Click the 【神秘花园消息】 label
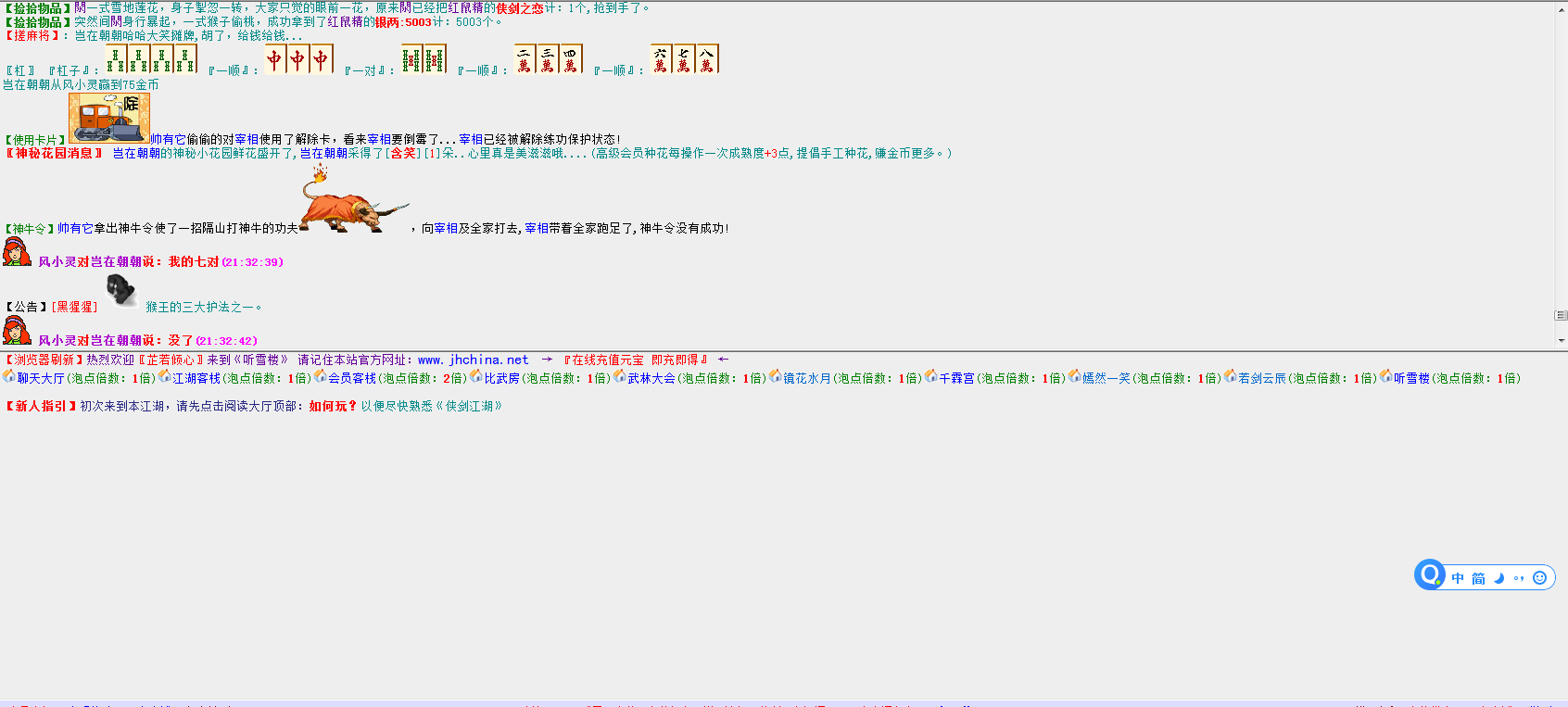 [55, 154]
